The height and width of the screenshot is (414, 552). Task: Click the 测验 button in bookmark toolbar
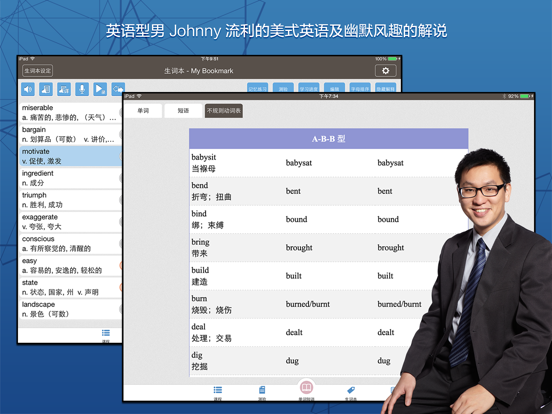tap(283, 88)
